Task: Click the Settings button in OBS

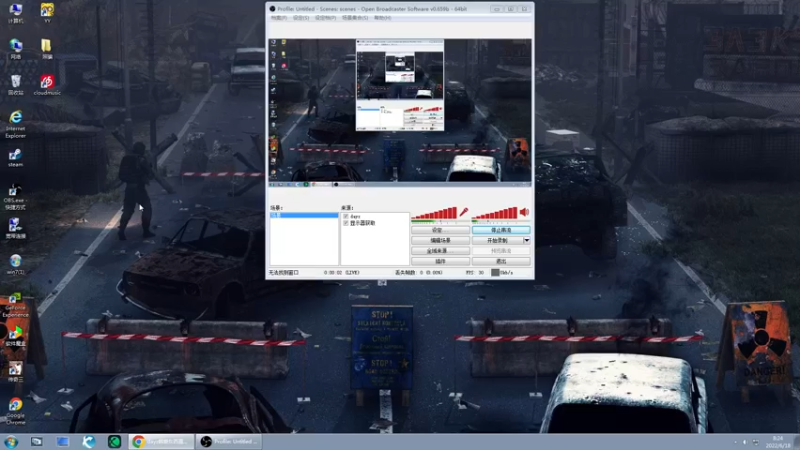Action: 440,230
